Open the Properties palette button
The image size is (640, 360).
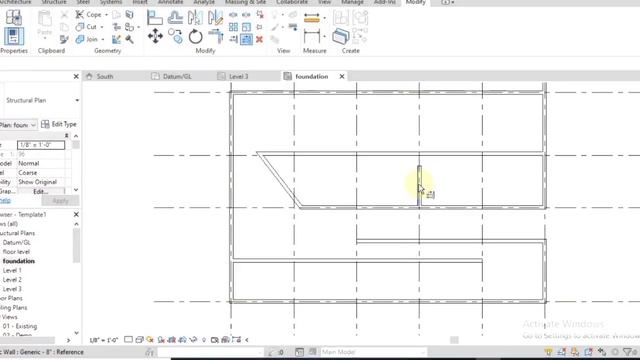pos(13,37)
